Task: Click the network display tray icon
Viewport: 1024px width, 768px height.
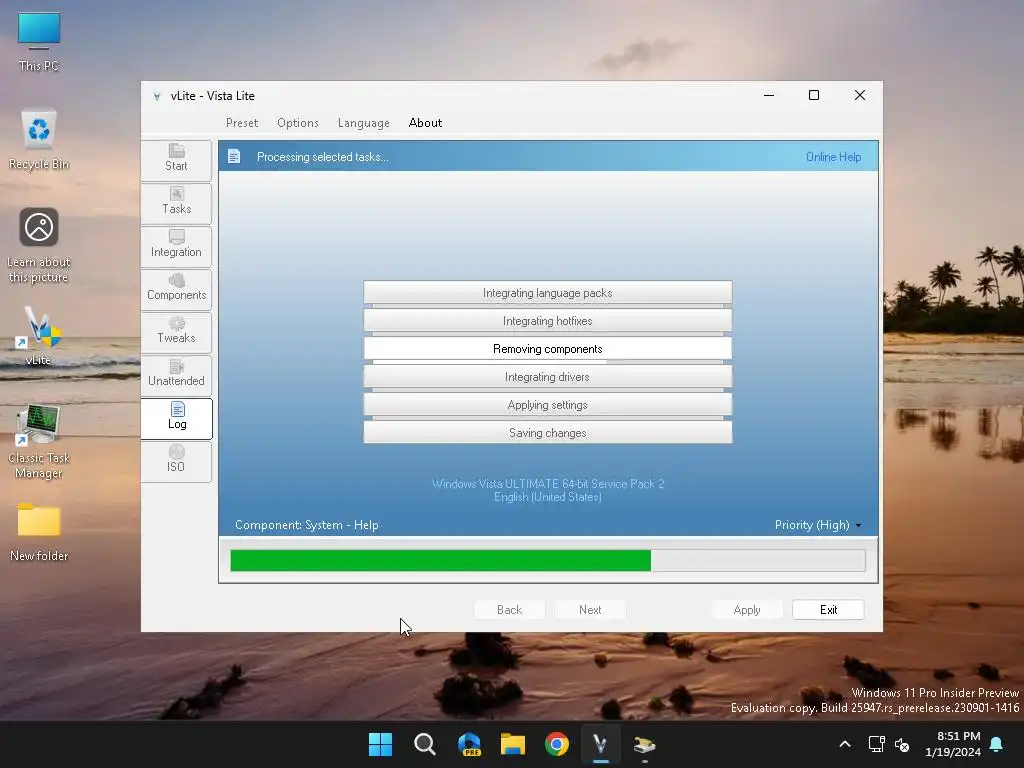Action: [876, 744]
